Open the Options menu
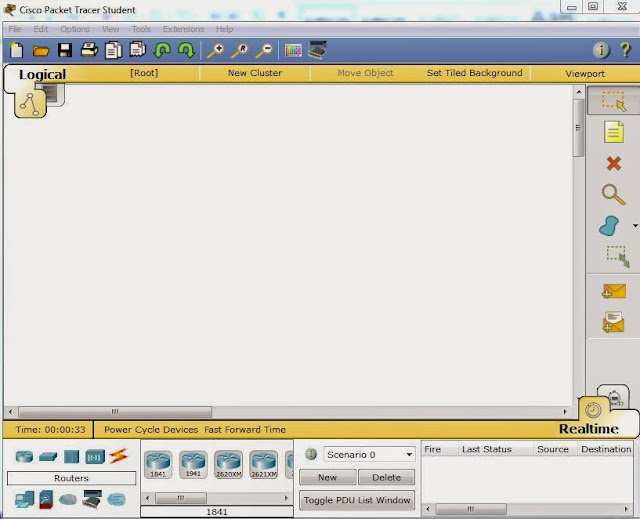This screenshot has width=640, height=519. tap(75, 29)
